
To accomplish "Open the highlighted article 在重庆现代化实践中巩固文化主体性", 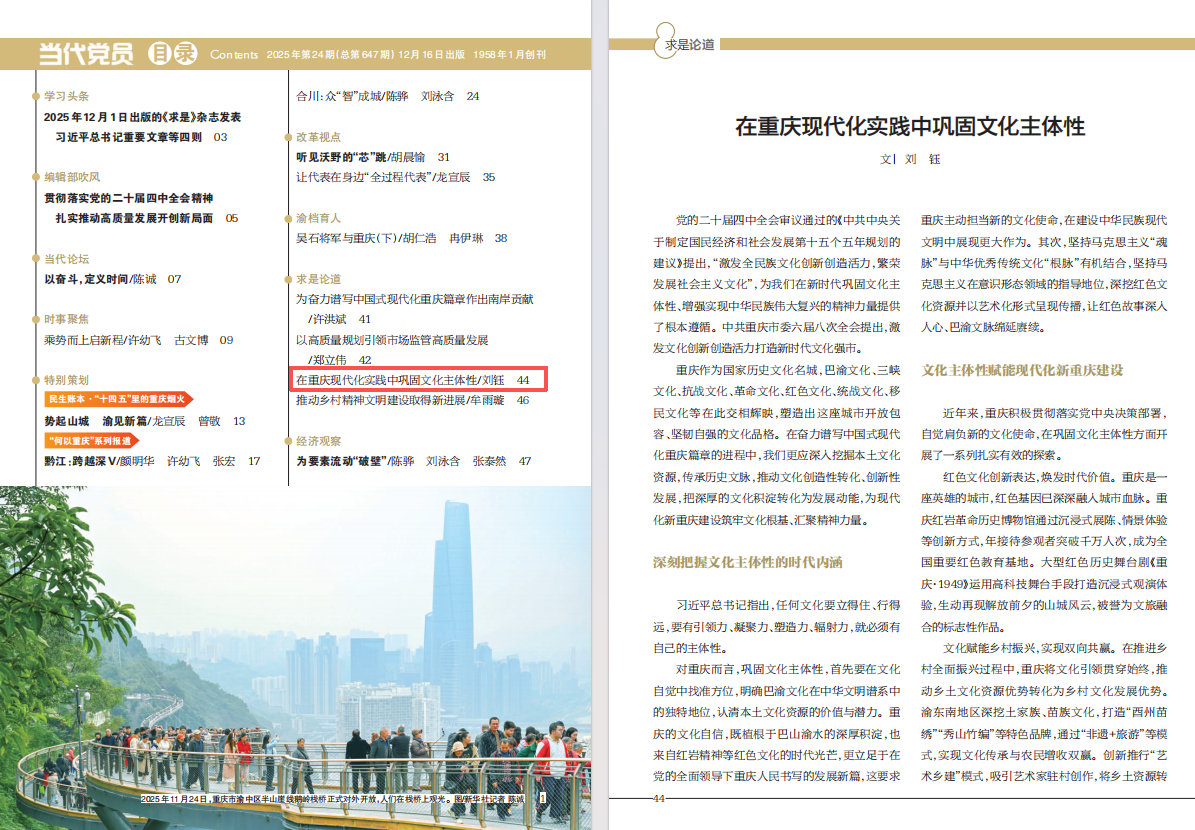I will 419,380.
